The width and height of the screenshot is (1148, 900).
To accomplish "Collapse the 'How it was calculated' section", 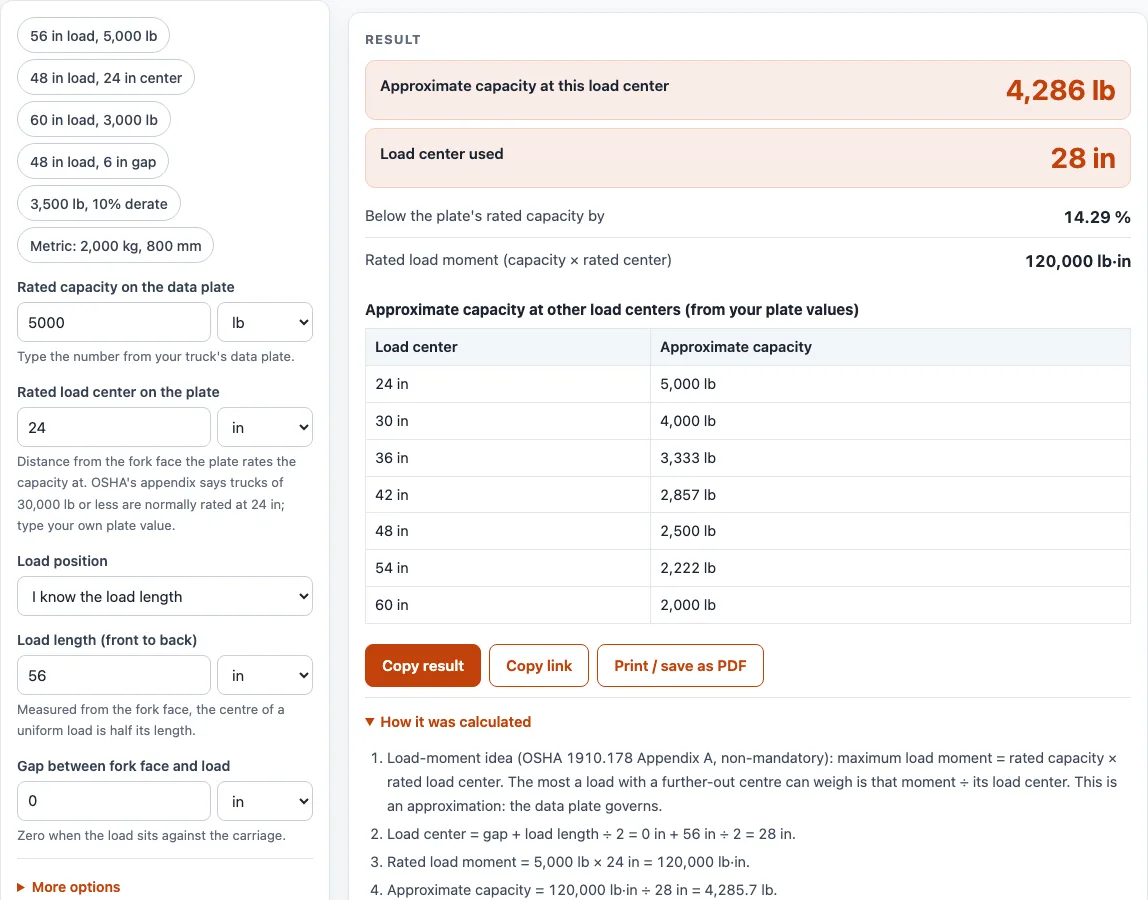I will [x=448, y=722].
